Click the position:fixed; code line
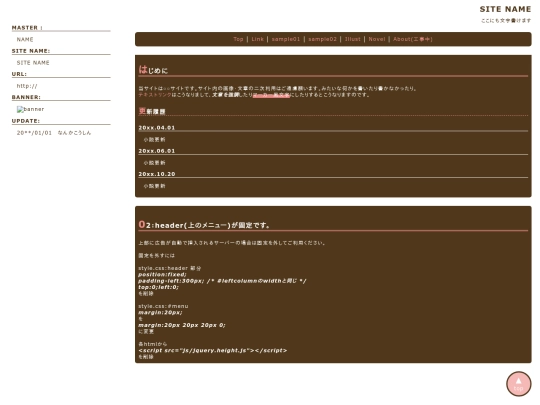The image size is (540, 405). tap(162, 274)
